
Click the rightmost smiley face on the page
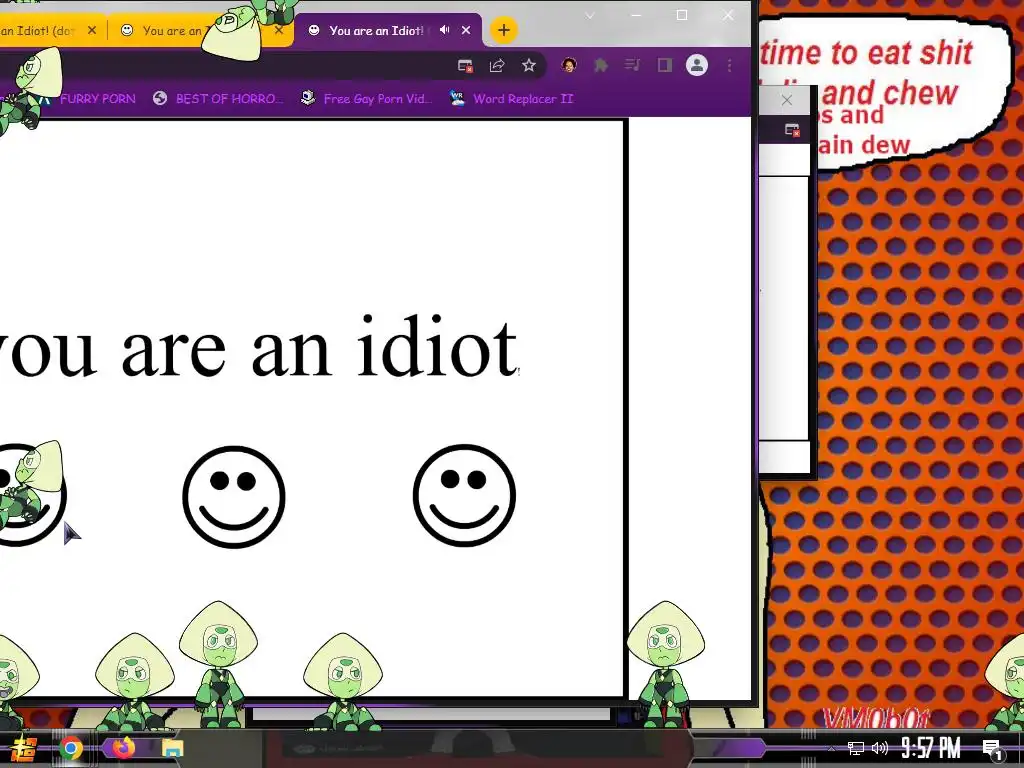(x=464, y=495)
